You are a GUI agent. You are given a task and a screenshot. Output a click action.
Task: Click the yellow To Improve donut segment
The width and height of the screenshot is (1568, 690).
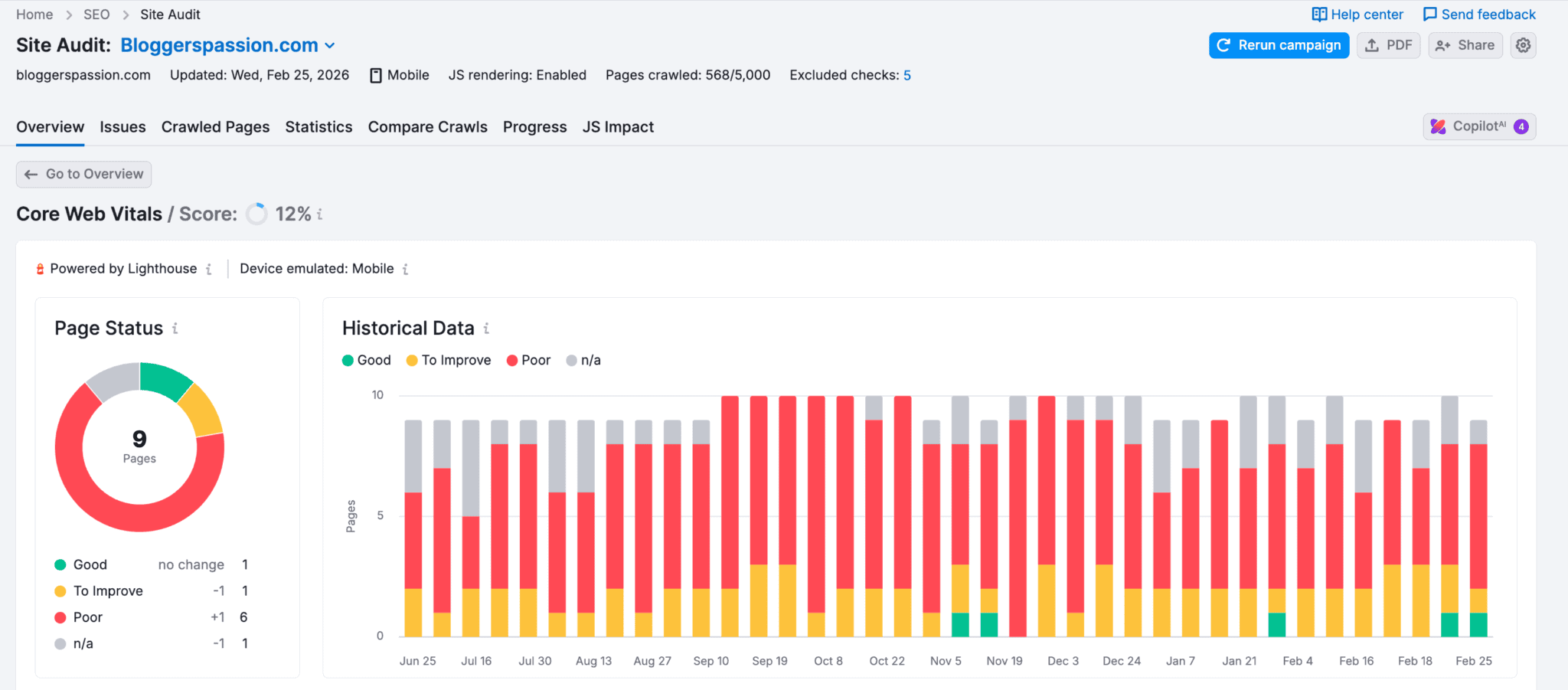click(x=202, y=410)
